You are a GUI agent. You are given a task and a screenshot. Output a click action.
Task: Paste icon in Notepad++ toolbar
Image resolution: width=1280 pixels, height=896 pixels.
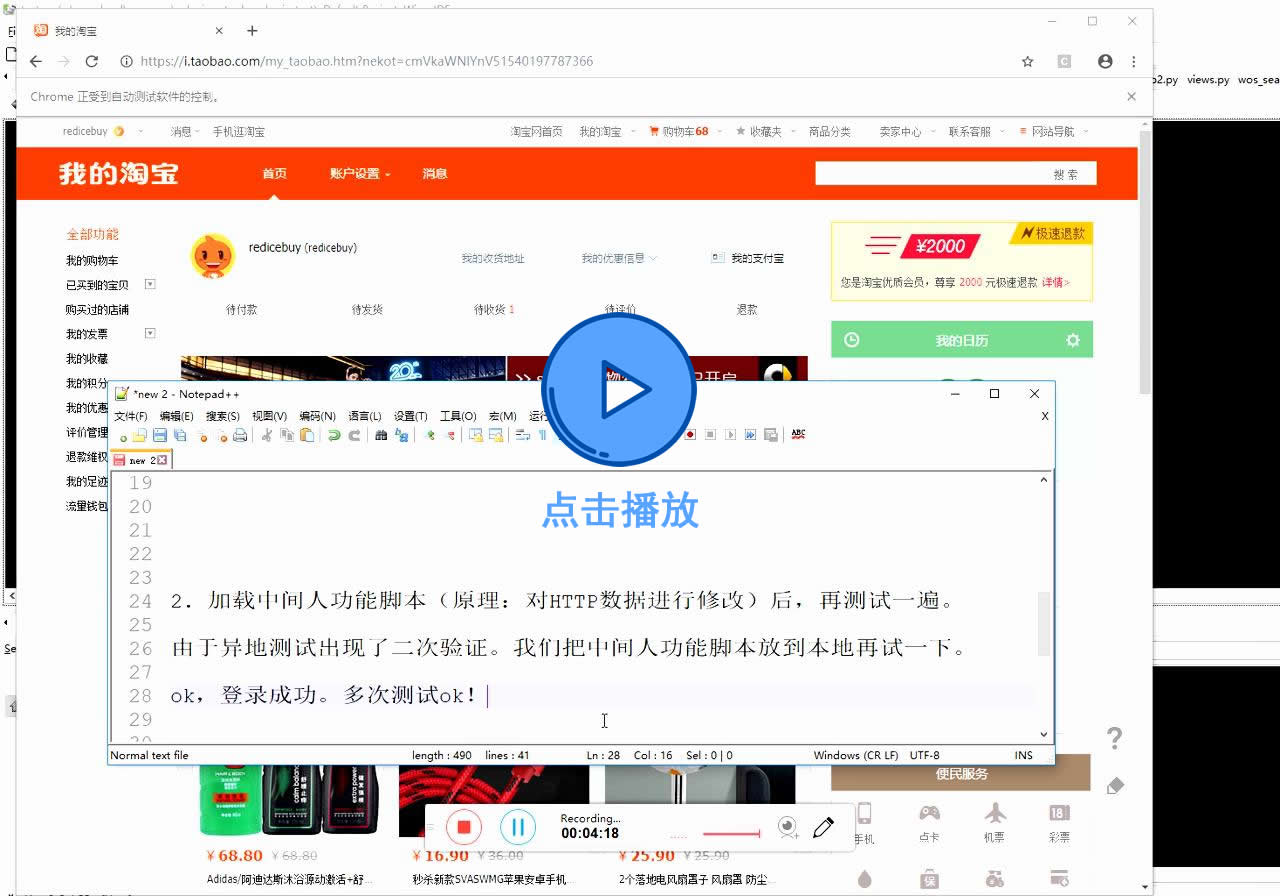(307, 435)
